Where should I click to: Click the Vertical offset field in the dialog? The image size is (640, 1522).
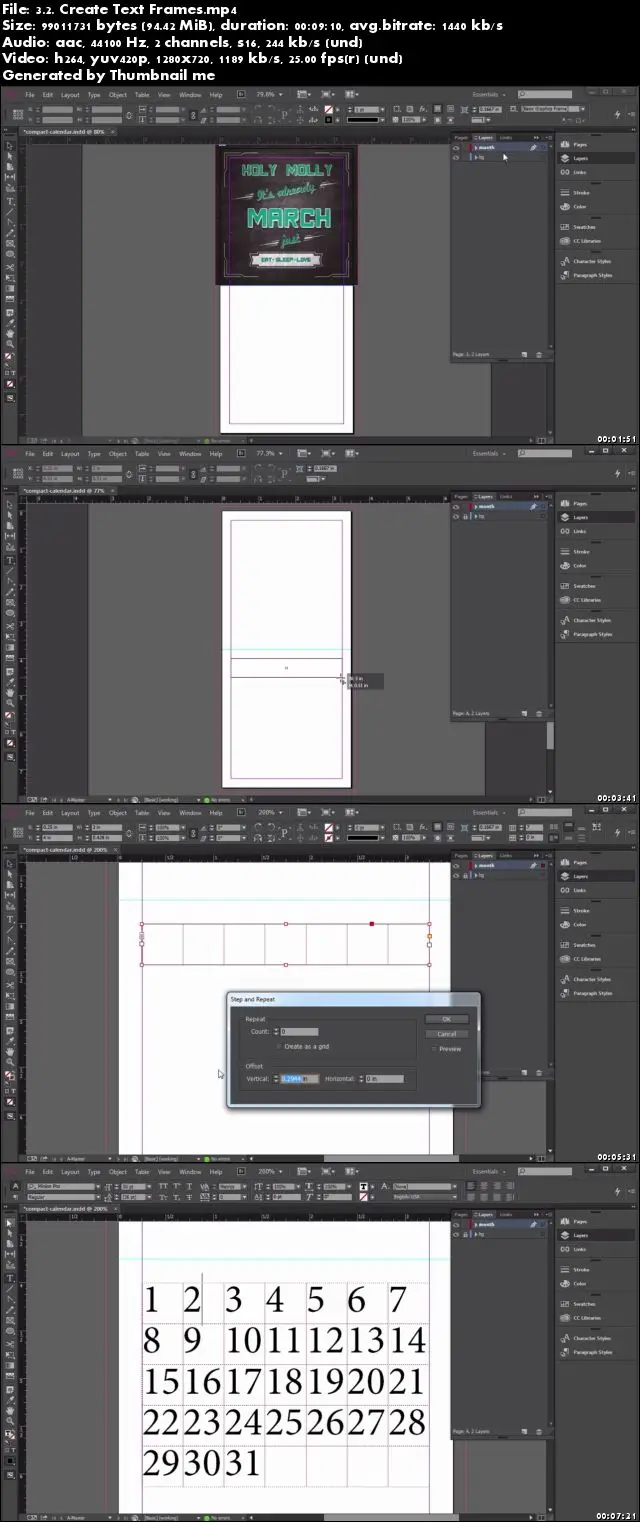point(300,1079)
